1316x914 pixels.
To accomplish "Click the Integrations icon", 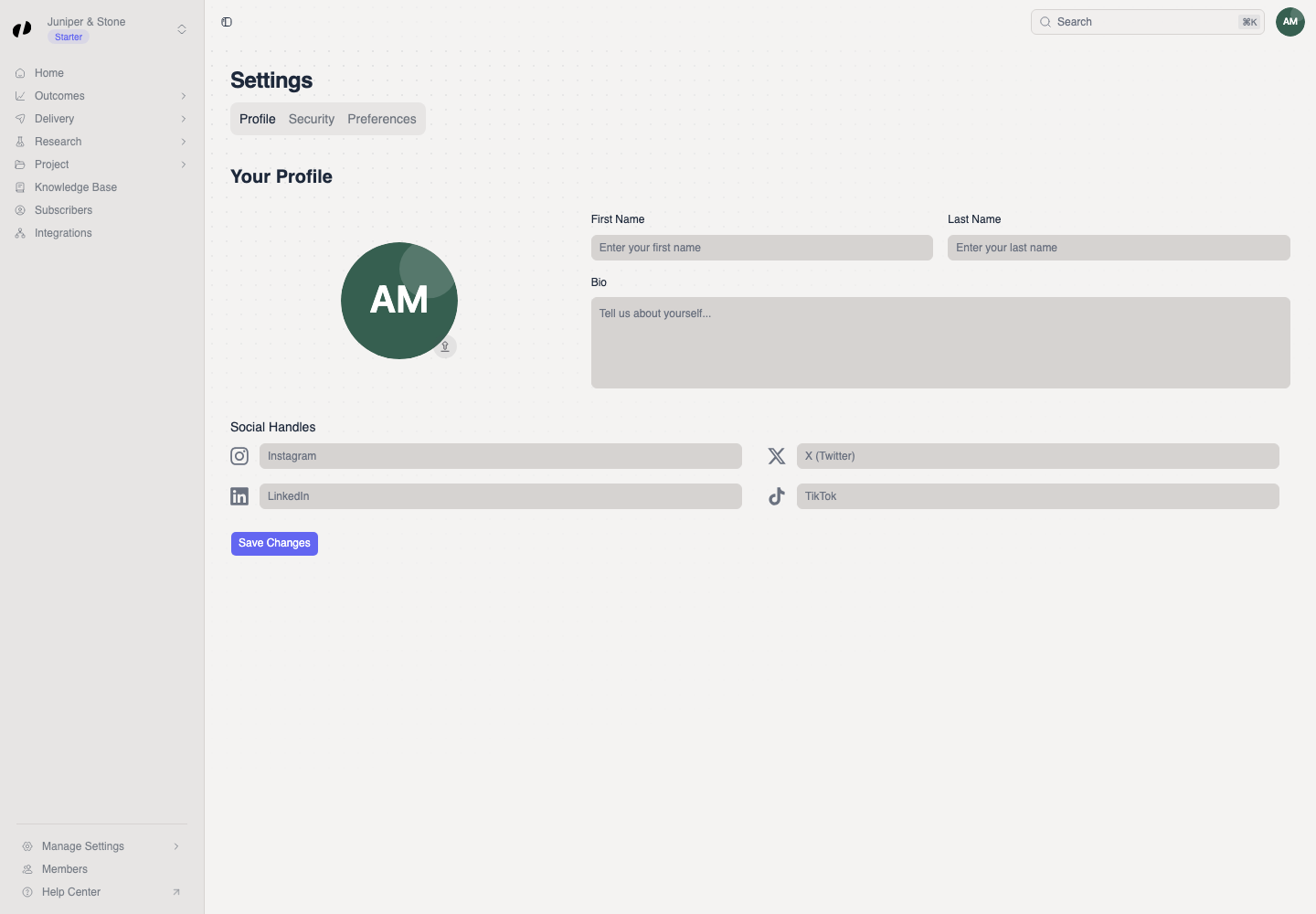I will 20,233.
